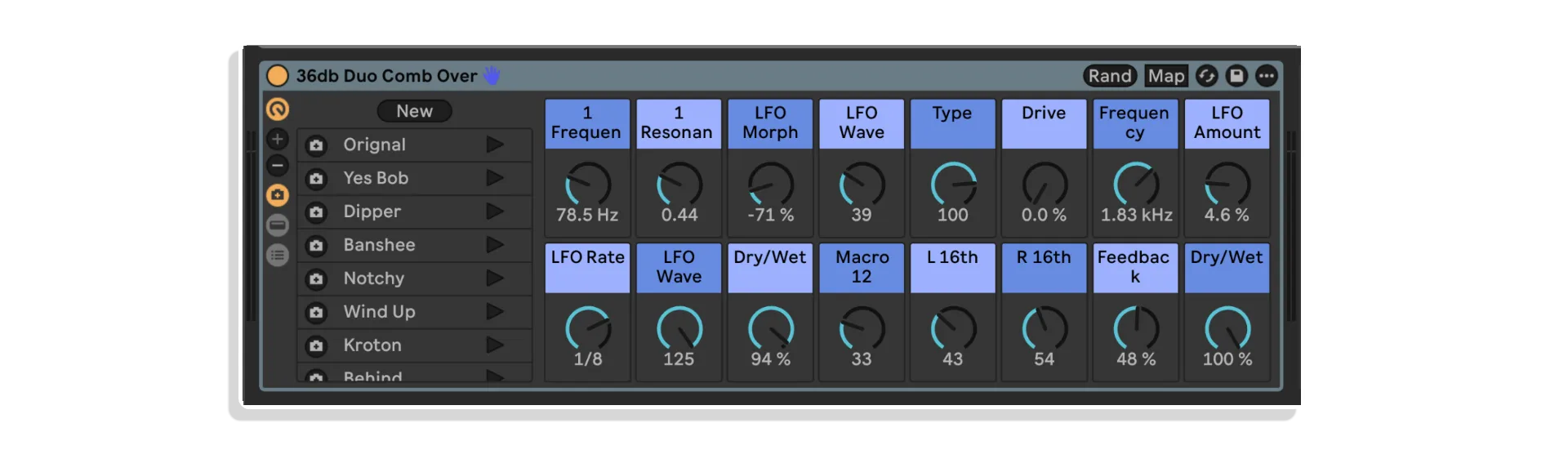Click the L 16th macro knob
Image resolution: width=1568 pixels, height=450 pixels.
pyautogui.click(x=953, y=328)
